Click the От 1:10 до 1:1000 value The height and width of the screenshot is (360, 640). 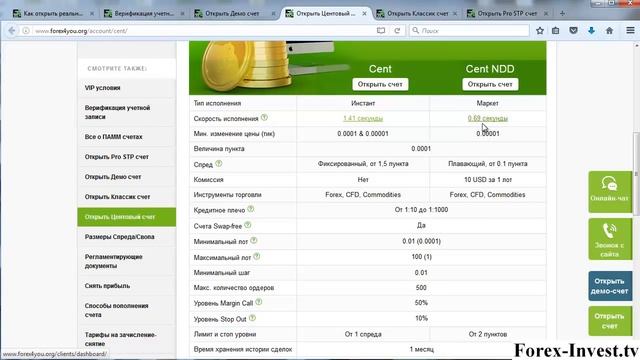click(421, 210)
